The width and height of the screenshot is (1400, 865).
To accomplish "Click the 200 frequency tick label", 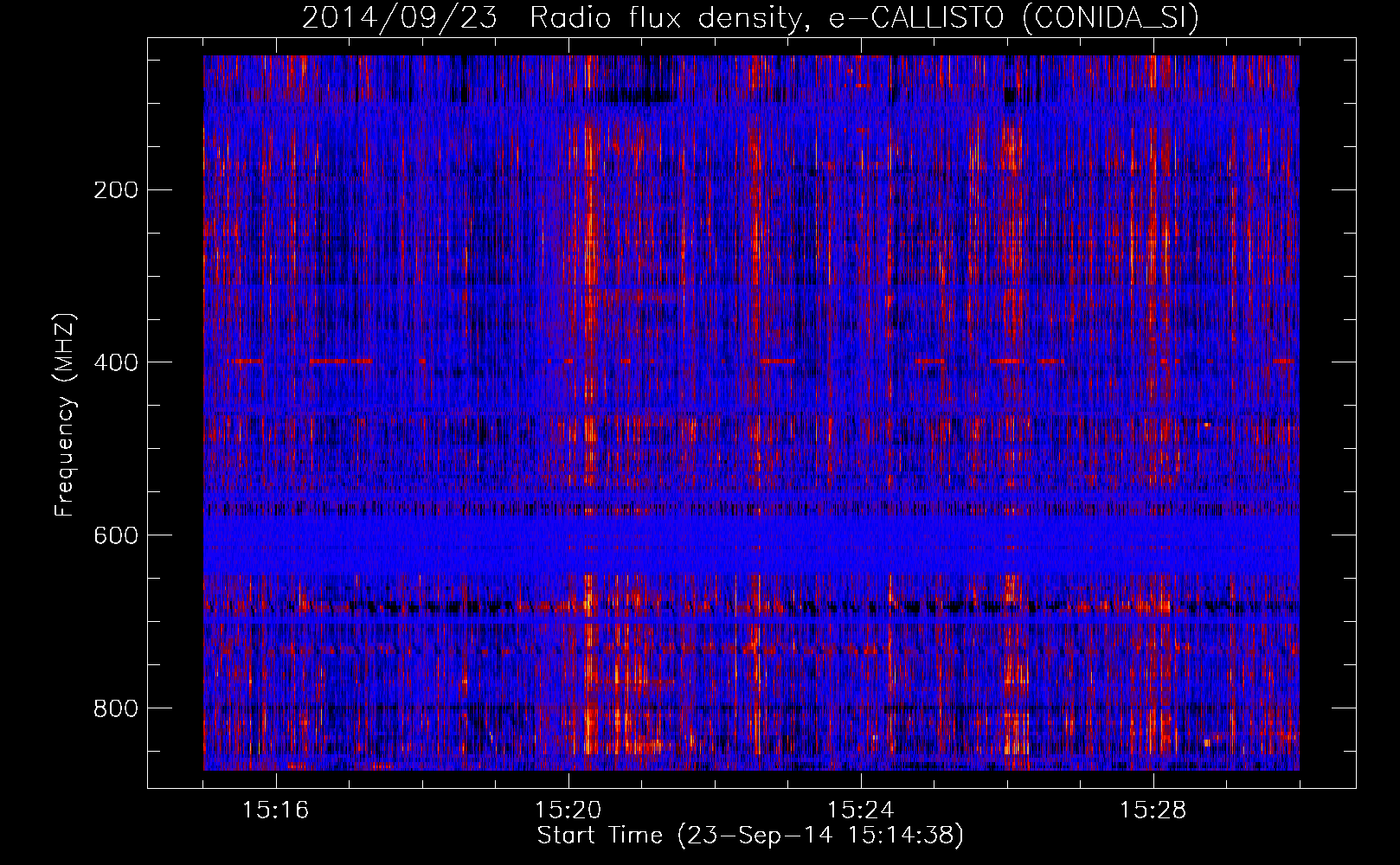I will pyautogui.click(x=115, y=190).
